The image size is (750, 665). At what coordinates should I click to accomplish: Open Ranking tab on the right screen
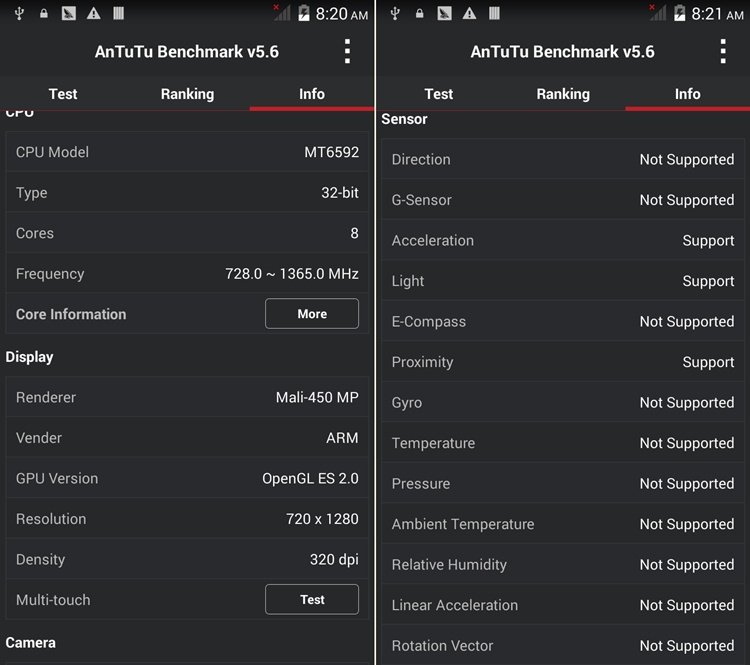point(563,94)
